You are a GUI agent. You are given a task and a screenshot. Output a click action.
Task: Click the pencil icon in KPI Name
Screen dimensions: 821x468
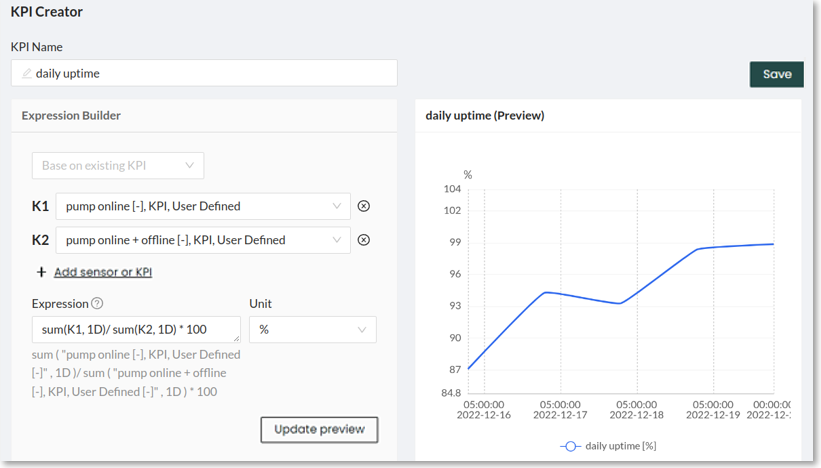pos(27,73)
